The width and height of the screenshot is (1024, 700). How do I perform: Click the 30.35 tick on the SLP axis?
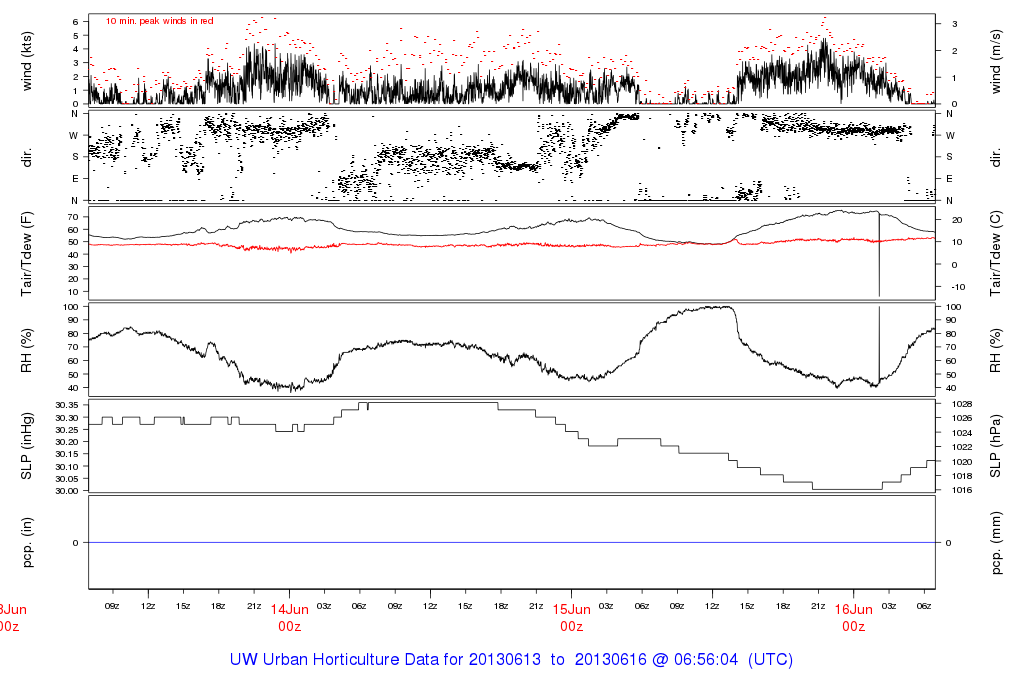pyautogui.click(x=67, y=405)
